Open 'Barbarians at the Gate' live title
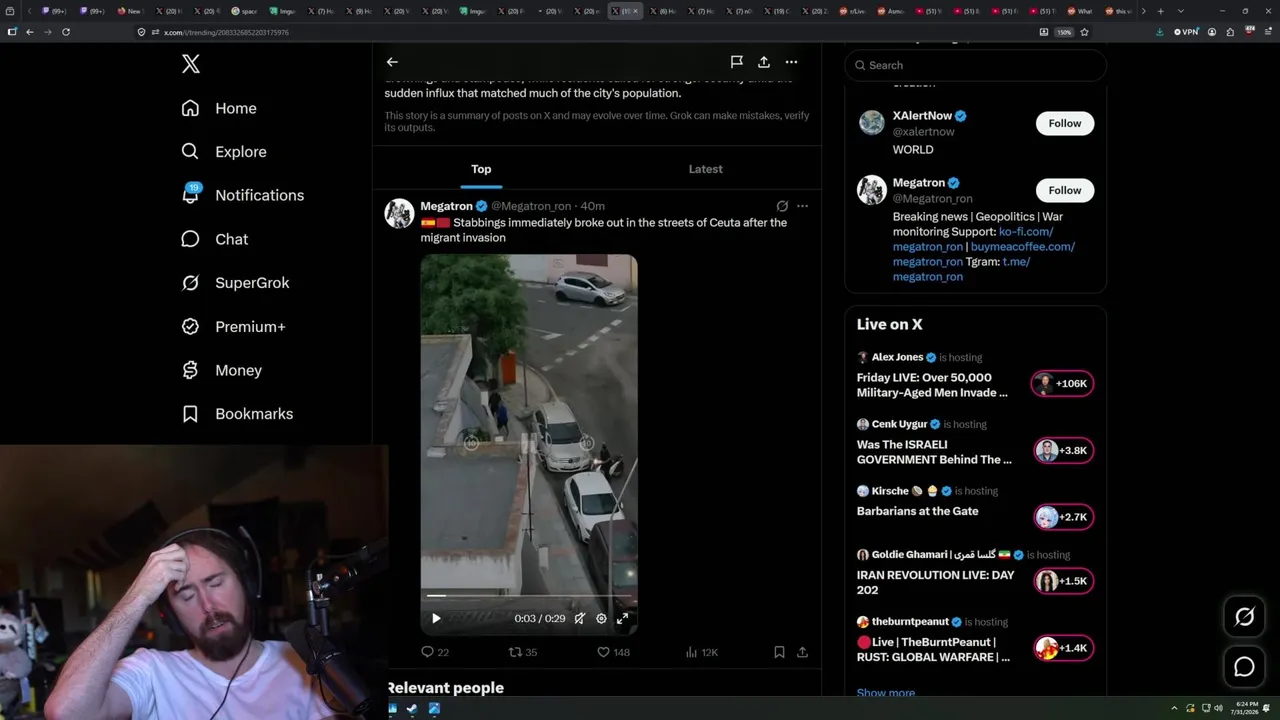The width and height of the screenshot is (1280, 720). [x=917, y=511]
